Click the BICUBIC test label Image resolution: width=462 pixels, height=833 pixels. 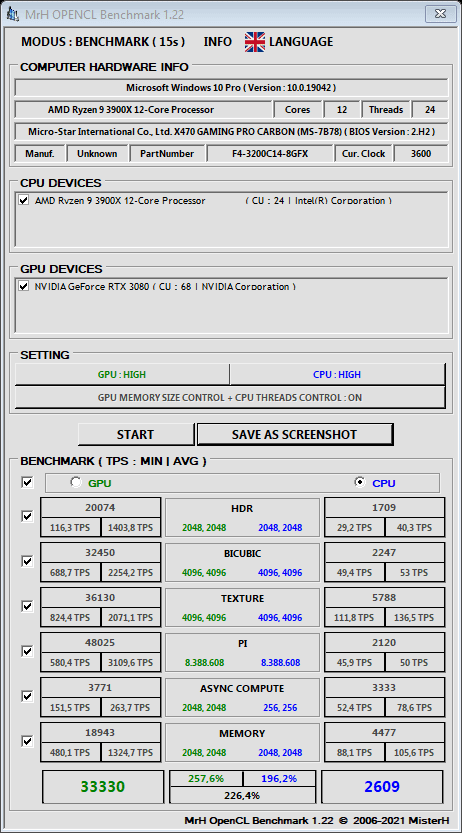point(242,554)
